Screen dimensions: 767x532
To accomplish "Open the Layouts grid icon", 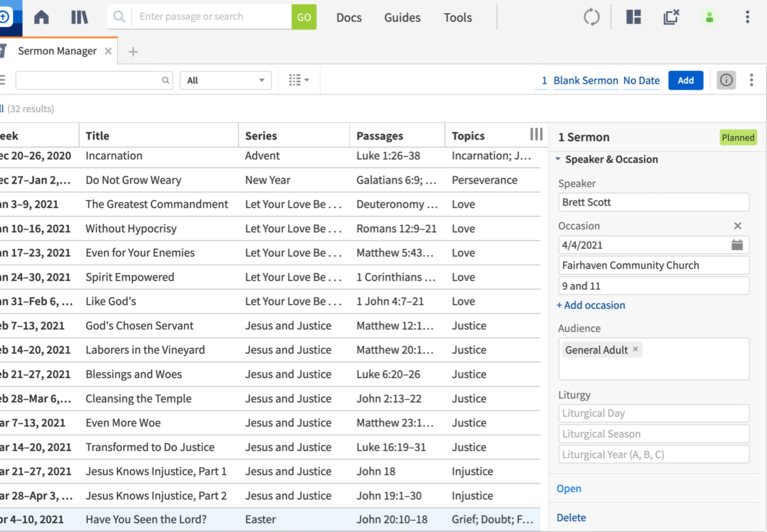I will pyautogui.click(x=633, y=17).
